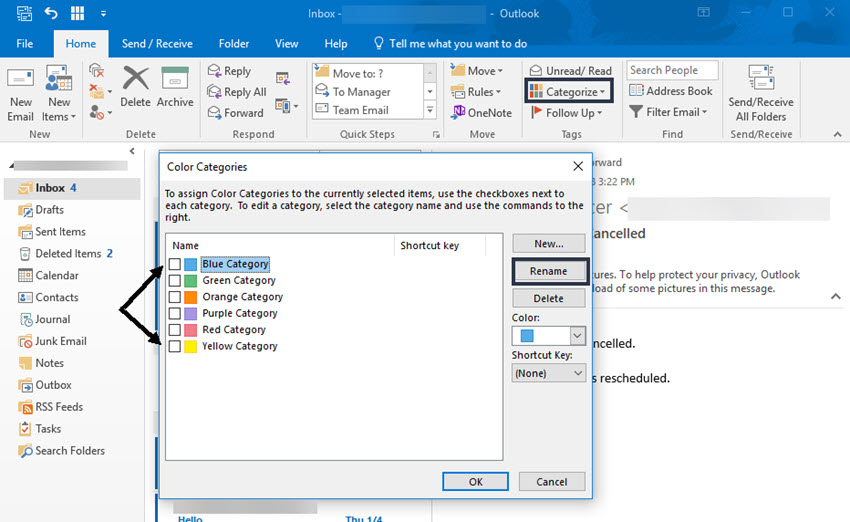Open the Address Book
Screen dimensions: 850x522
coord(670,91)
